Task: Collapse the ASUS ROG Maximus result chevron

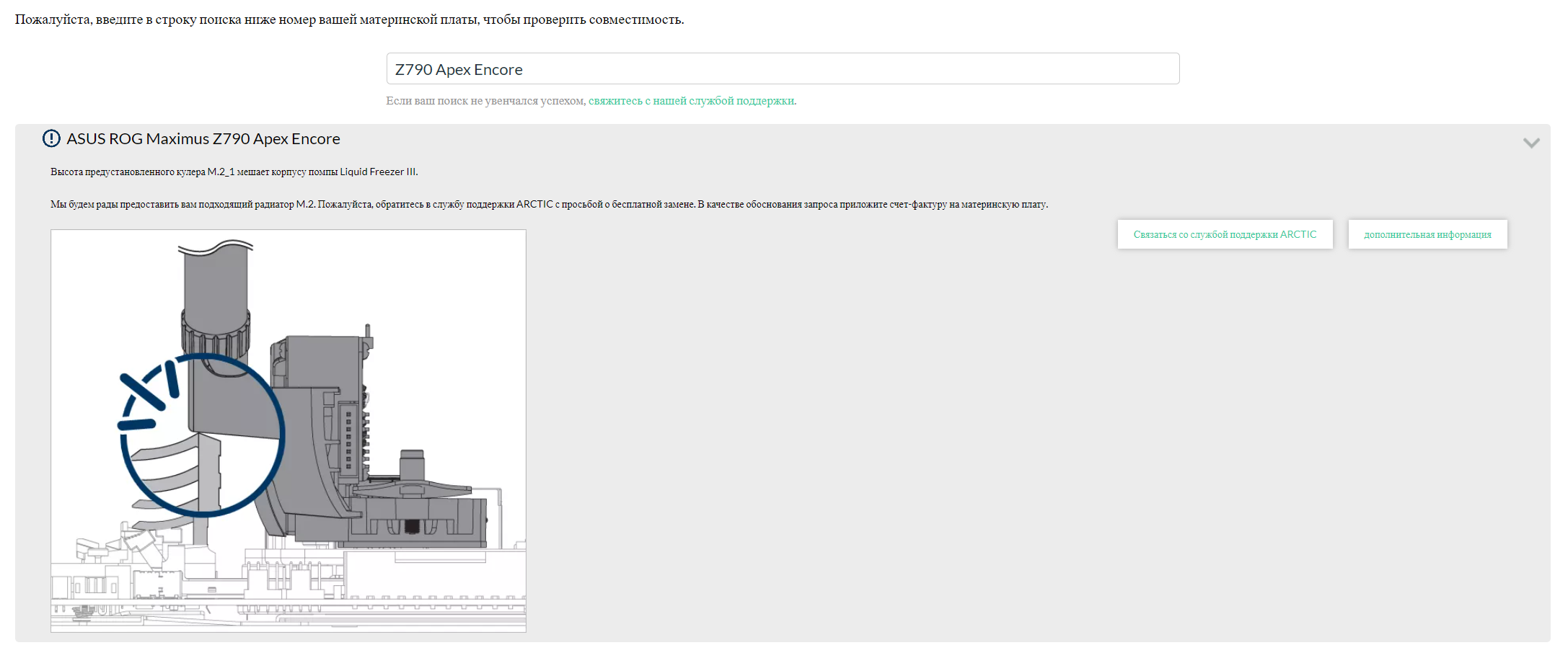Action: coord(1531,143)
